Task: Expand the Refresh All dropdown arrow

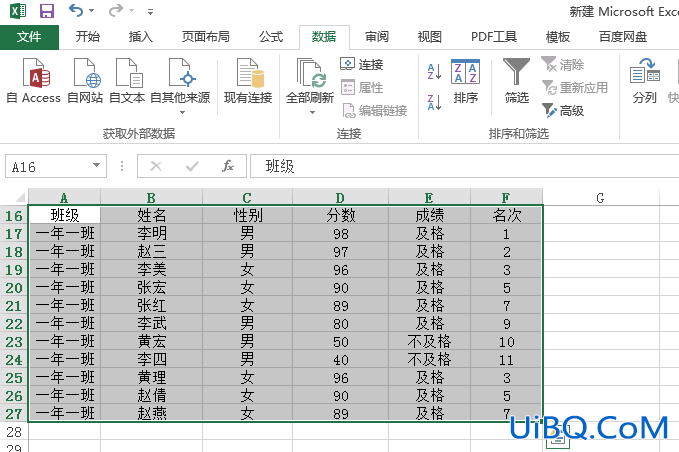Action: [312, 113]
